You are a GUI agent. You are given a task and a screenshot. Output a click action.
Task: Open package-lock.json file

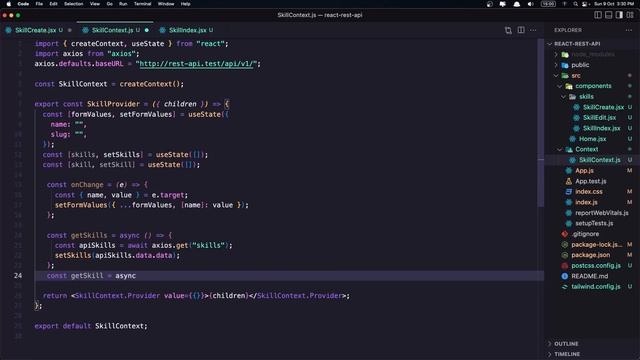click(596, 244)
